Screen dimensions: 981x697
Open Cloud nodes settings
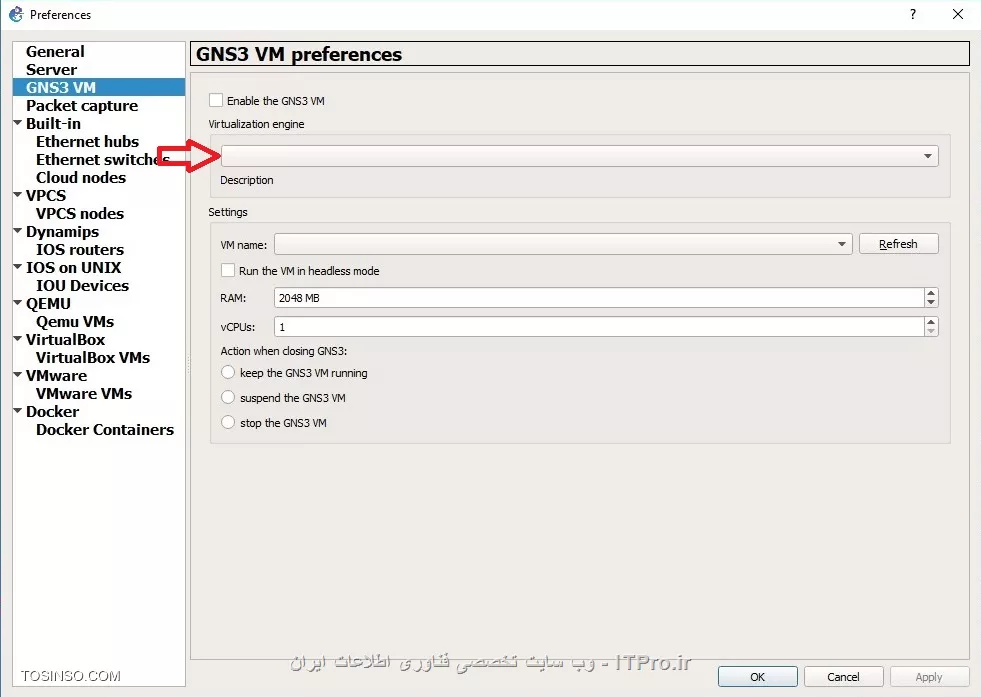click(x=81, y=178)
